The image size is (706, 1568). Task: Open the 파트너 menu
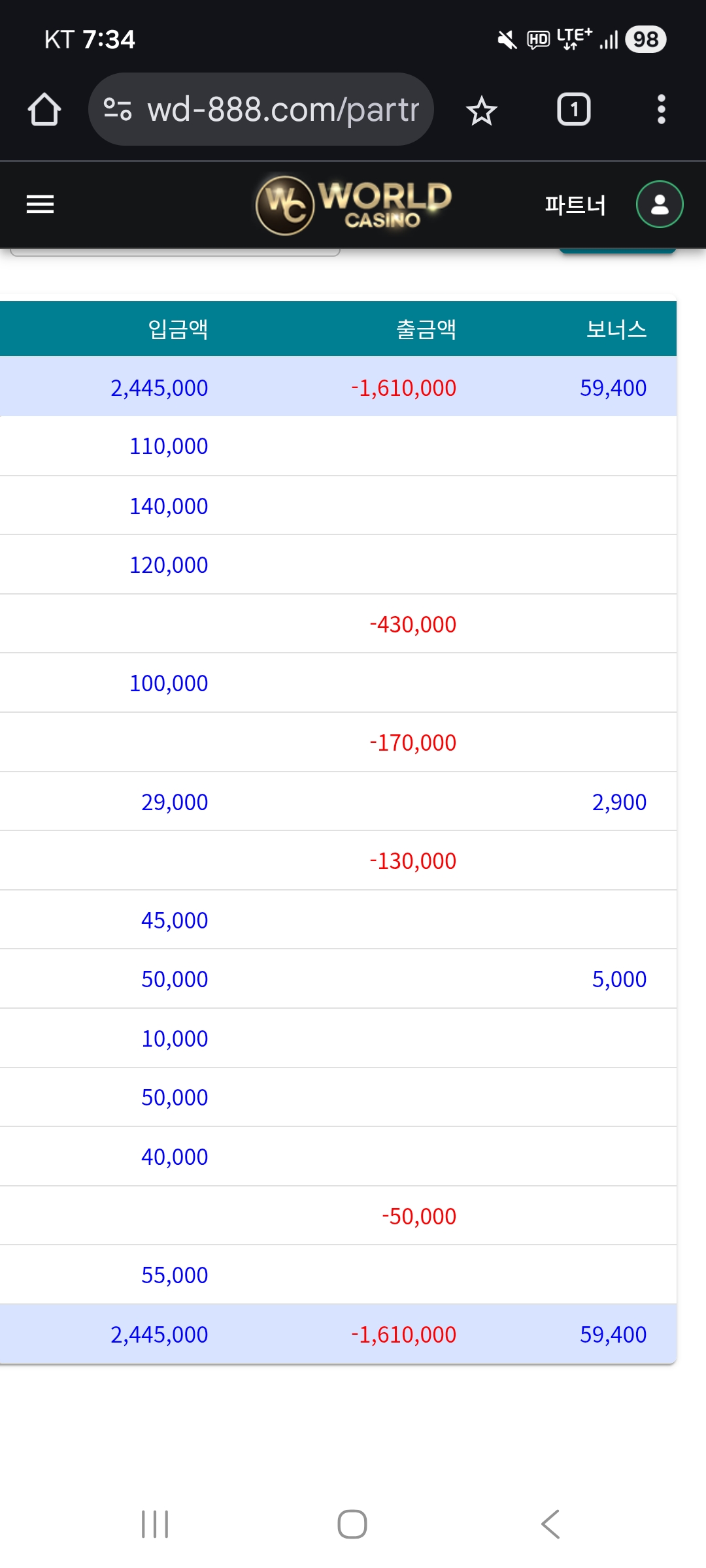(575, 205)
